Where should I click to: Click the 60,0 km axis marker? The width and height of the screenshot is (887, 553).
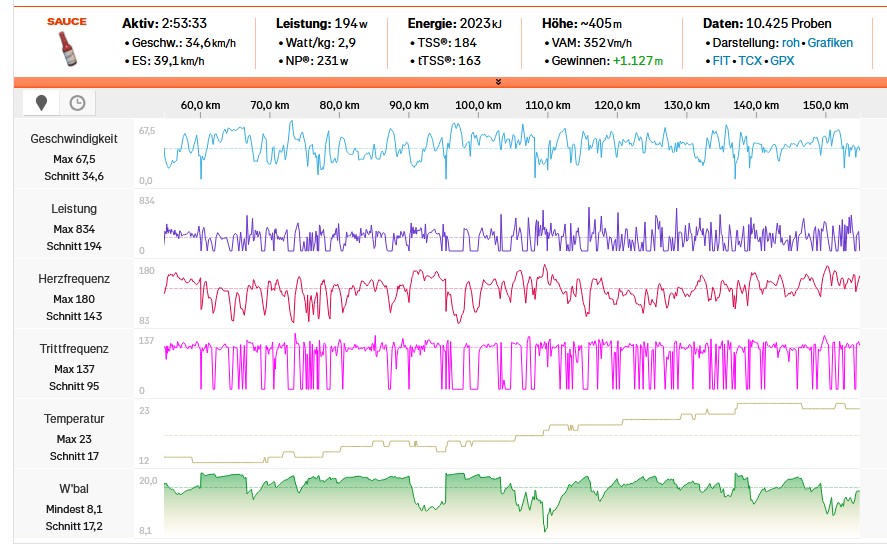pos(200,105)
